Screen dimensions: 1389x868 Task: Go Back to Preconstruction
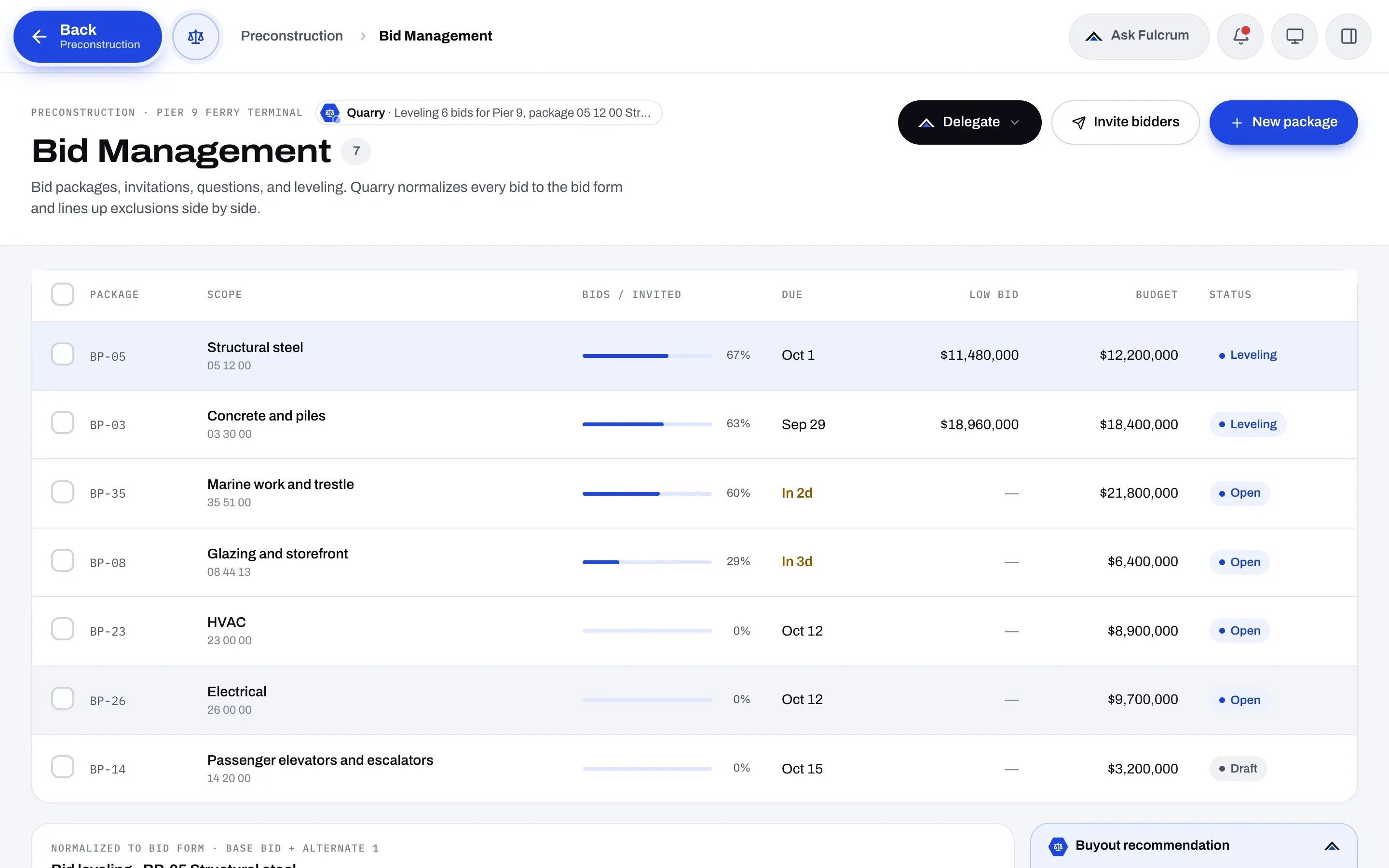pyautogui.click(x=88, y=37)
